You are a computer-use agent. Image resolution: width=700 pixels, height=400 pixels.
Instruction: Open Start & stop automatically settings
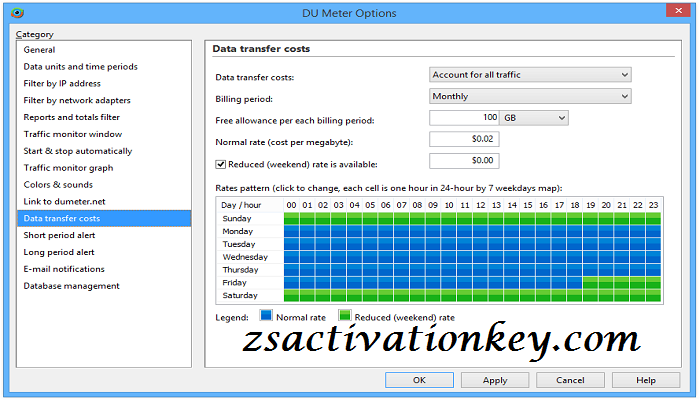click(104, 151)
